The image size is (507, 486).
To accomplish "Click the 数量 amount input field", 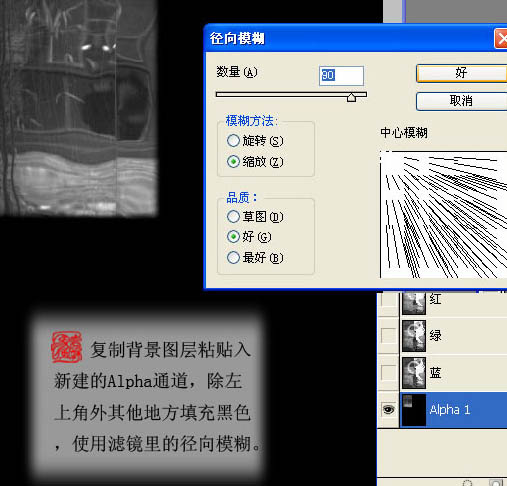I will 341,76.
